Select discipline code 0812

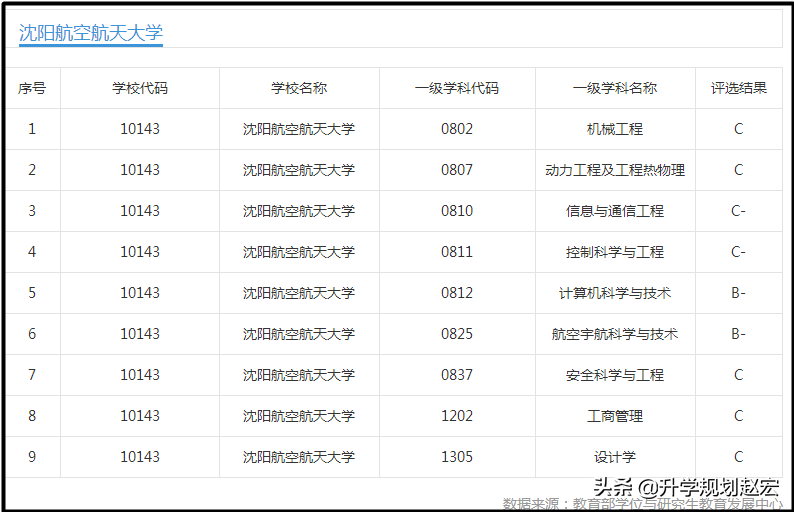pos(457,293)
